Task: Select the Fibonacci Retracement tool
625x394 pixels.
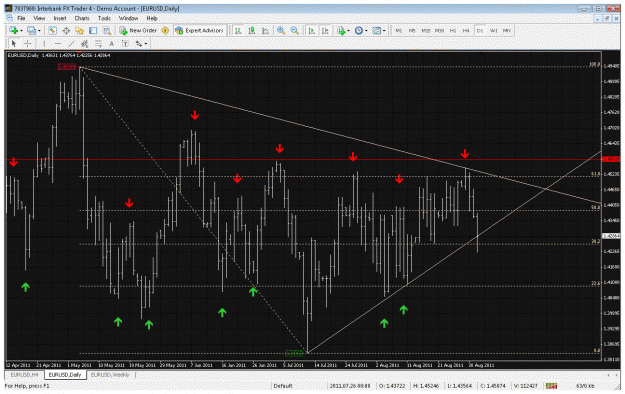Action: point(98,43)
